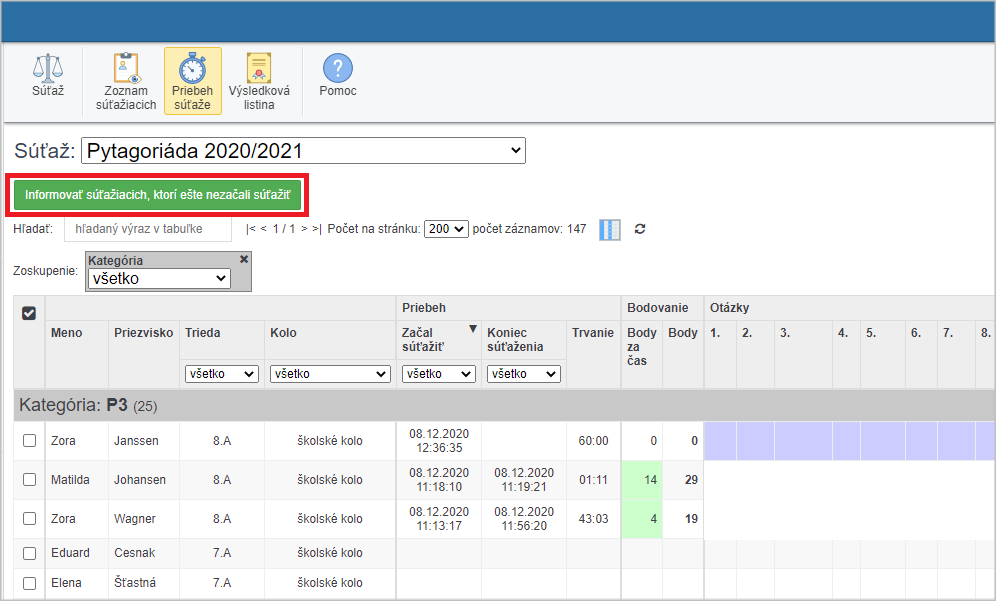Open the Súťaž scales icon
The image size is (996, 601).
[48, 69]
